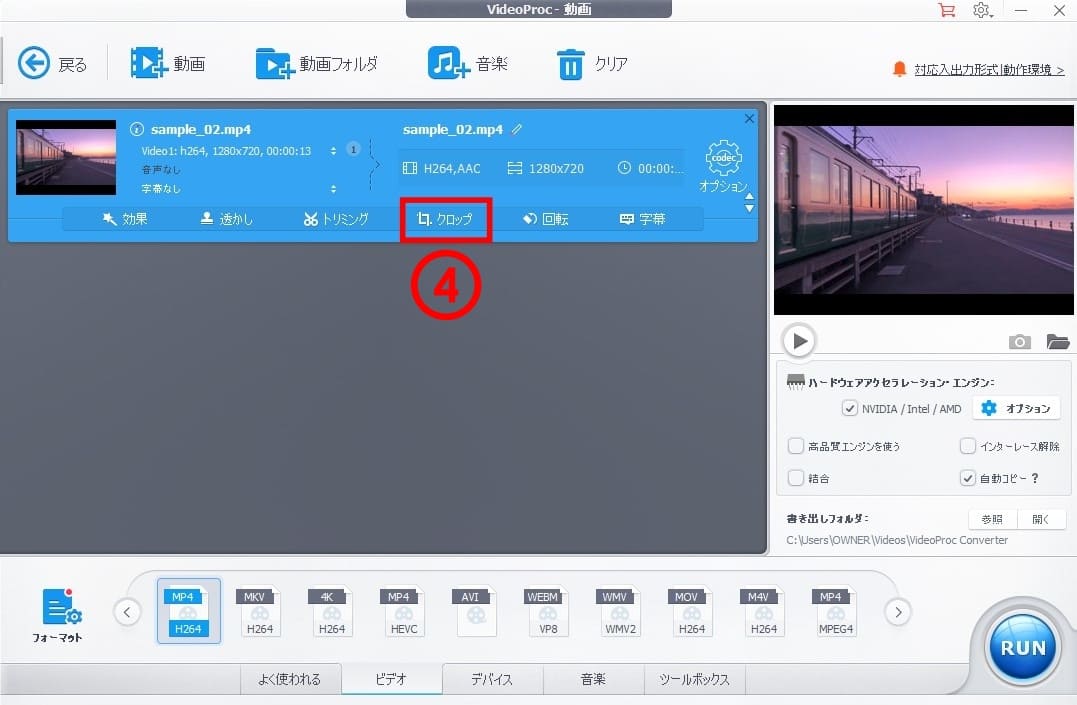Remove sample_02.mp4 with the X button
Screen dimensions: 1077x705
(x=749, y=119)
